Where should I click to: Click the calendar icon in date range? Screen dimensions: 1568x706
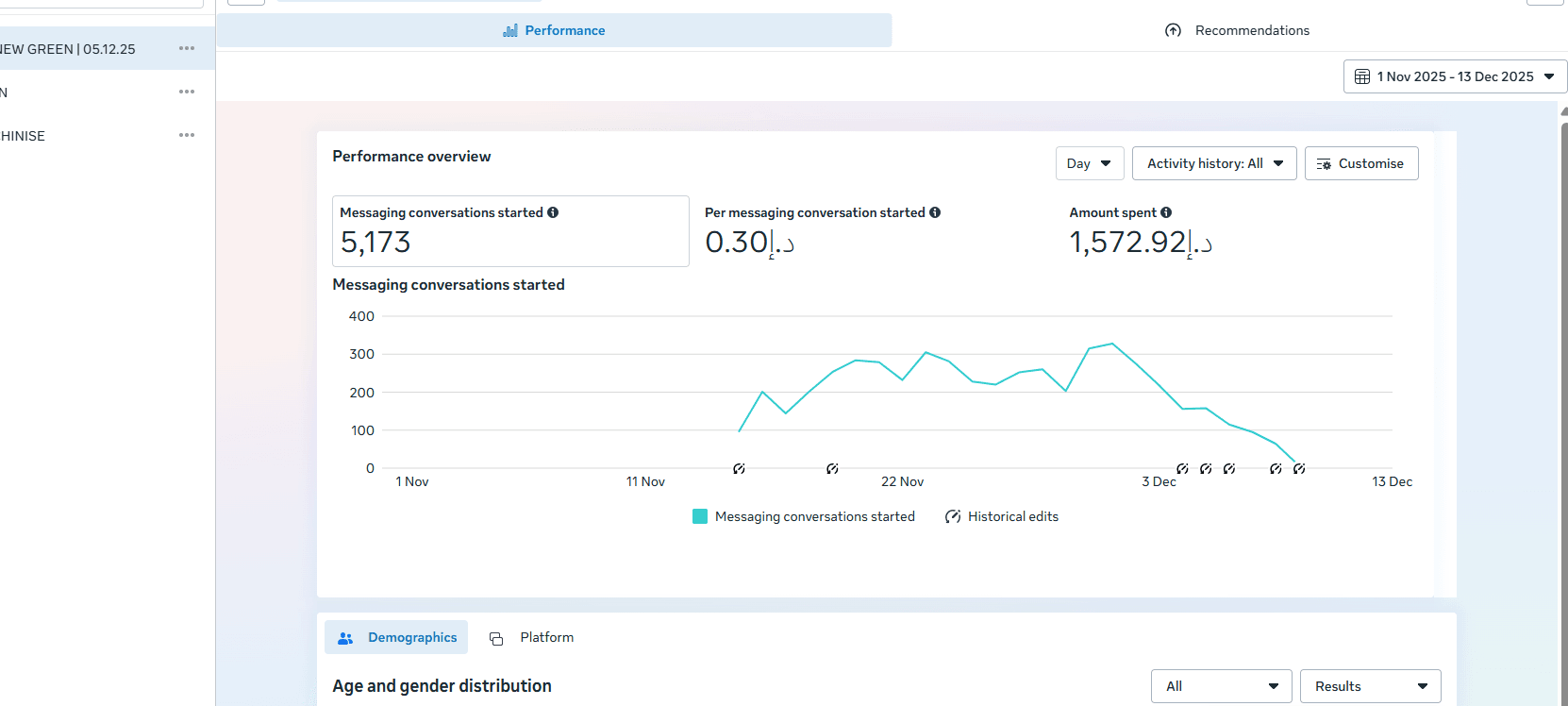point(1362,76)
